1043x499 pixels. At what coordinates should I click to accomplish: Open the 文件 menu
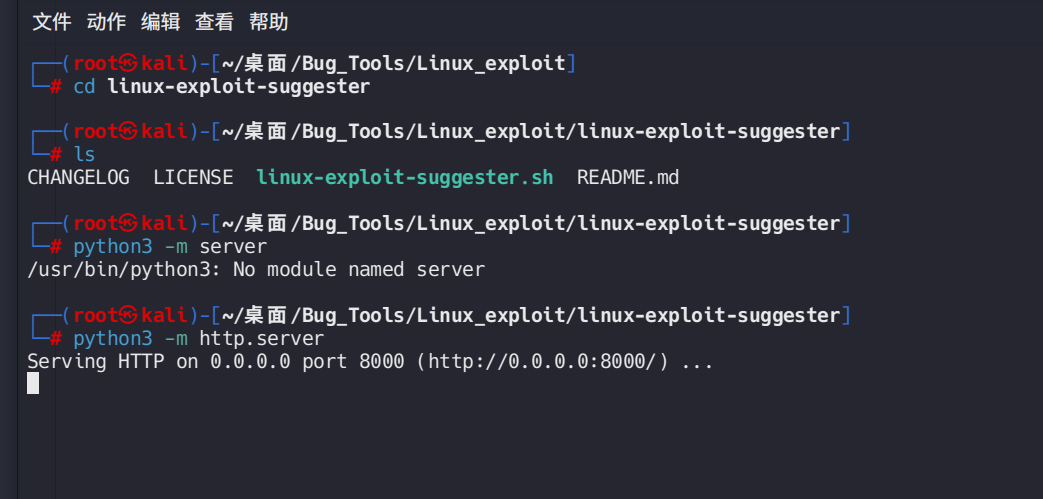coord(51,21)
